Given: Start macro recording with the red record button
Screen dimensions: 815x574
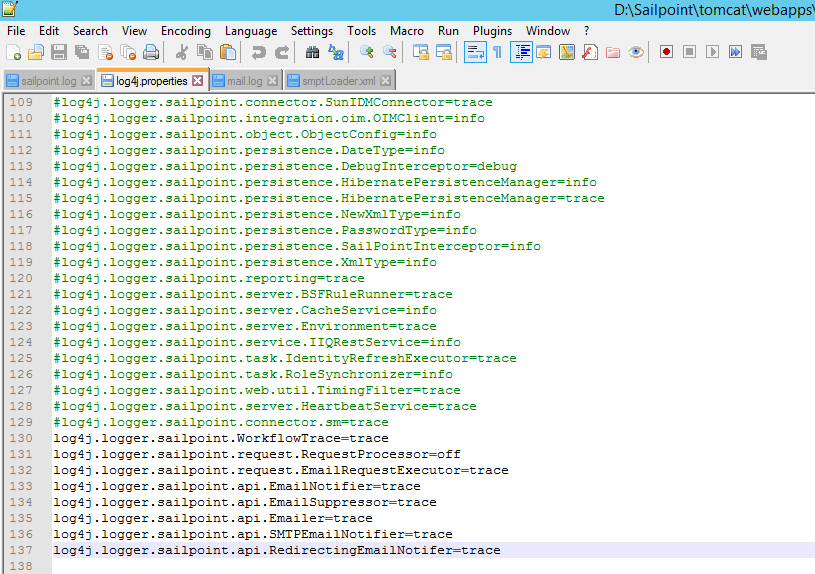Looking at the screenshot, I should (666, 52).
